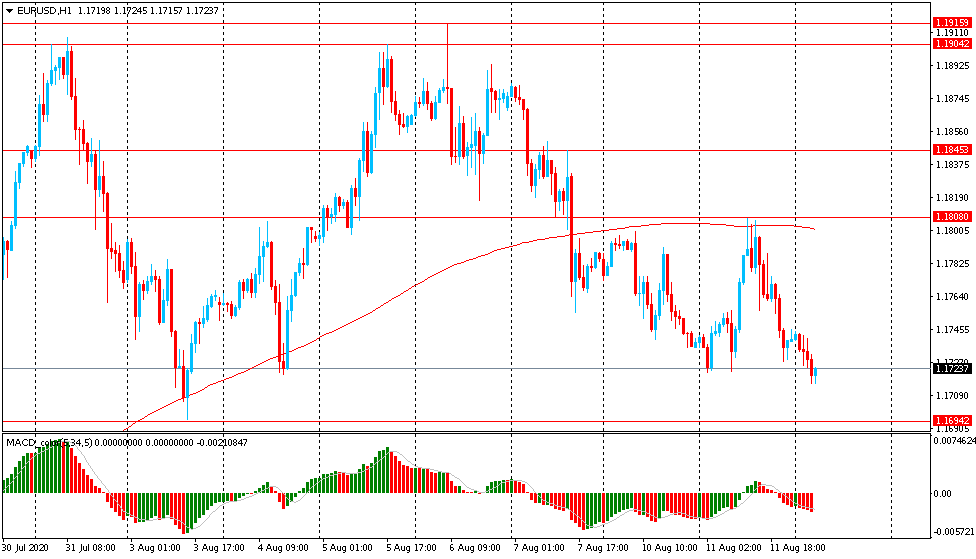Click the 6 Aug 09:00 time label

[x=475, y=548]
